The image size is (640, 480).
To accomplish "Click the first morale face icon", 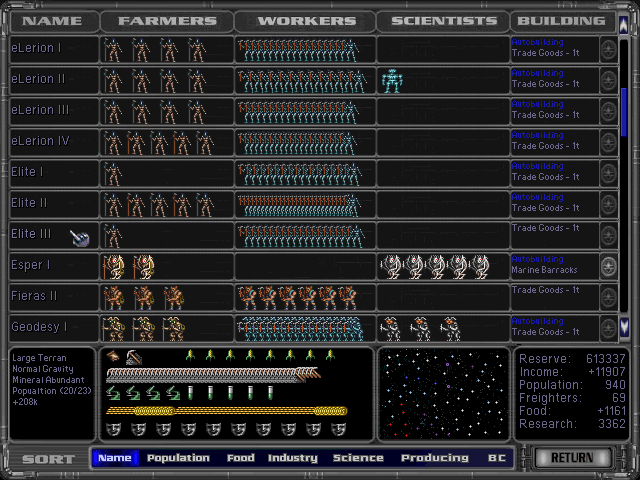I will pos(113,429).
